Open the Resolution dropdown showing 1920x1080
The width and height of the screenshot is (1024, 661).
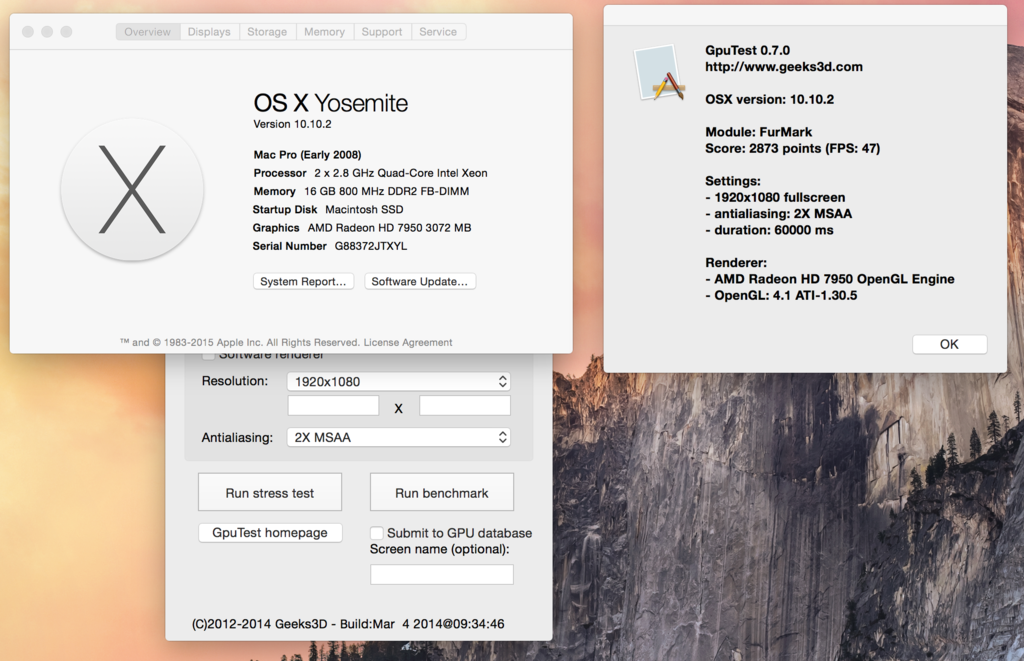click(398, 381)
